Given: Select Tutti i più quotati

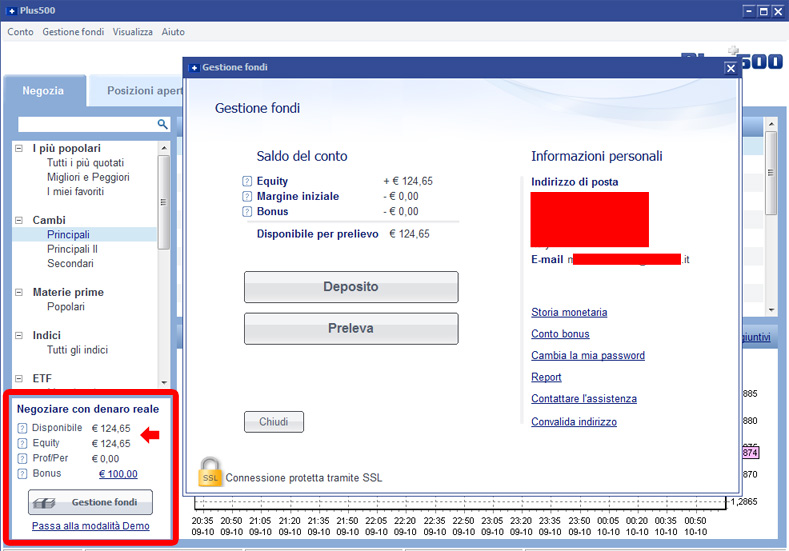Looking at the screenshot, I should click(86, 163).
